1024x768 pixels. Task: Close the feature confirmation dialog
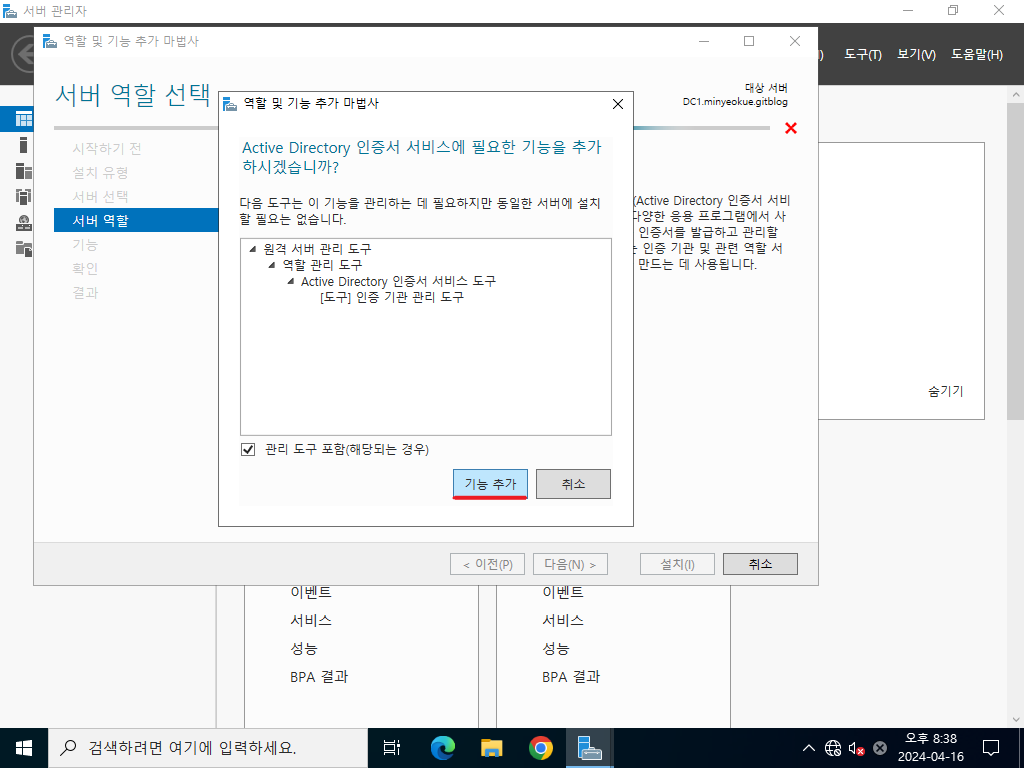(618, 104)
